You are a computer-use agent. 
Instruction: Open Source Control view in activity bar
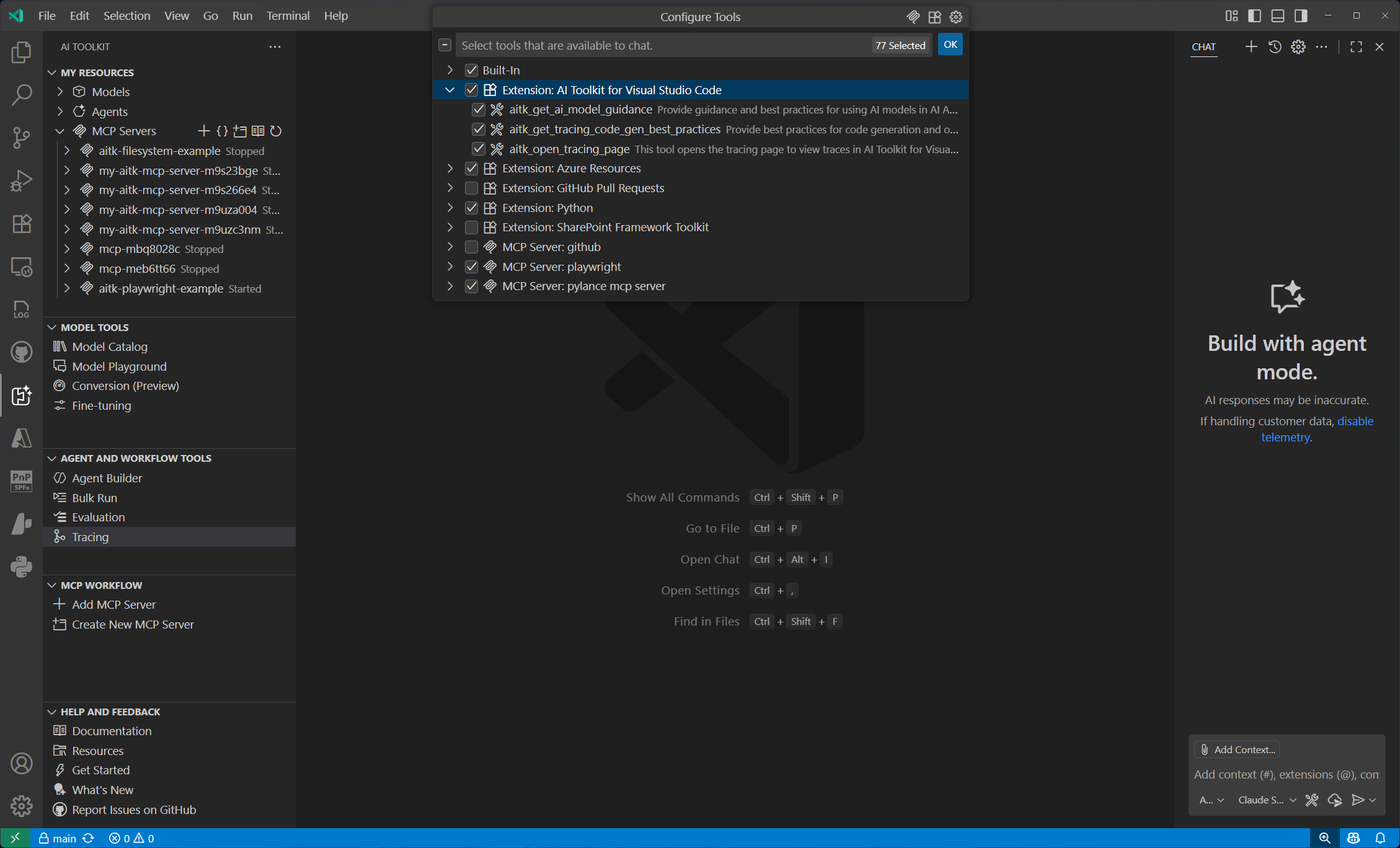pyautogui.click(x=22, y=138)
